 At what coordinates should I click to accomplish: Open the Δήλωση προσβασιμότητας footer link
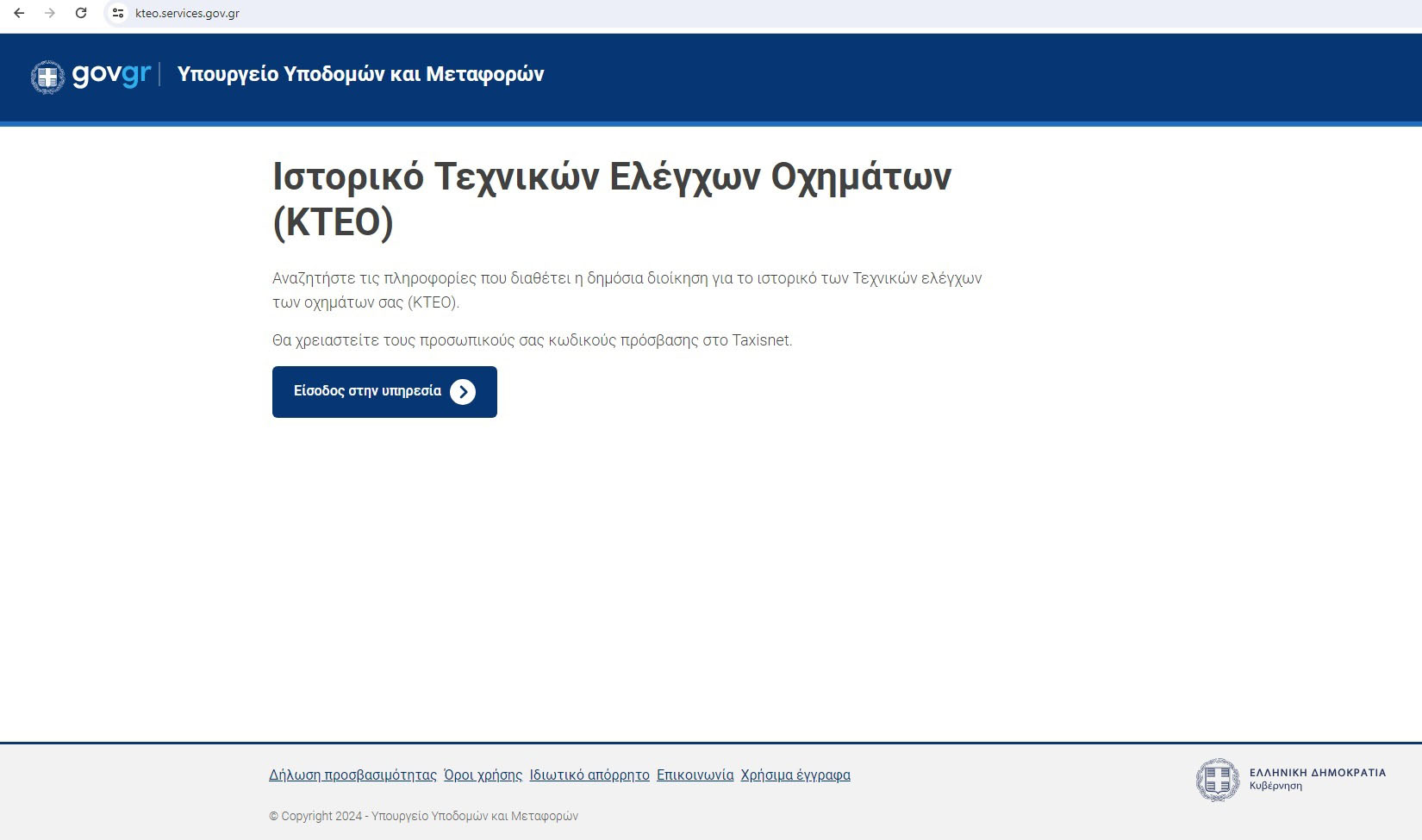pyautogui.click(x=352, y=775)
